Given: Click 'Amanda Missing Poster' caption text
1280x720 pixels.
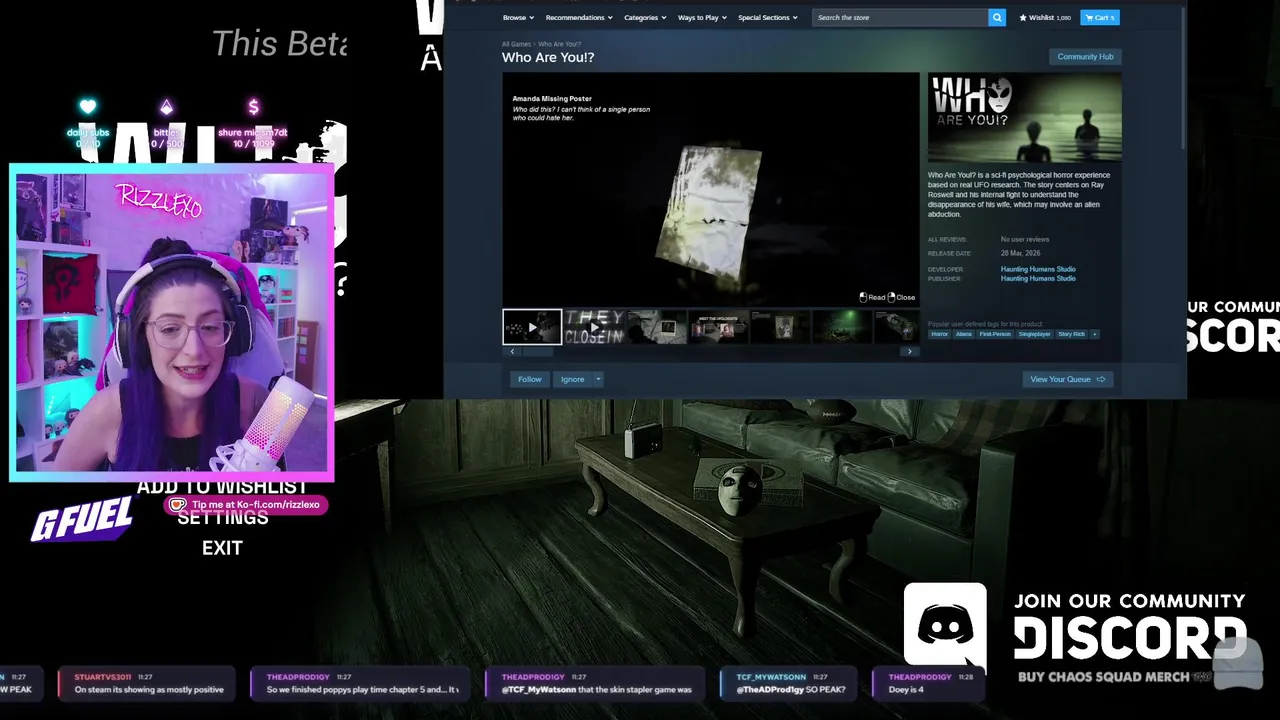Looking at the screenshot, I should (x=552, y=99).
